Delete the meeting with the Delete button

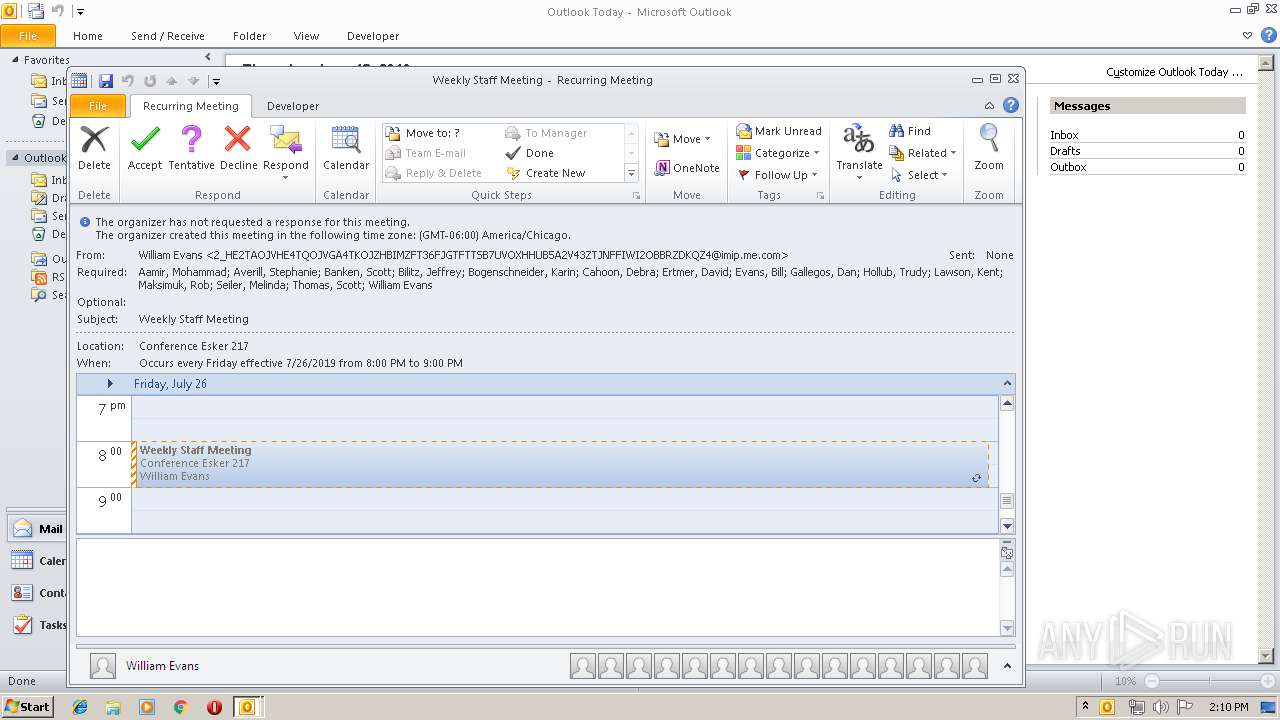coord(94,148)
